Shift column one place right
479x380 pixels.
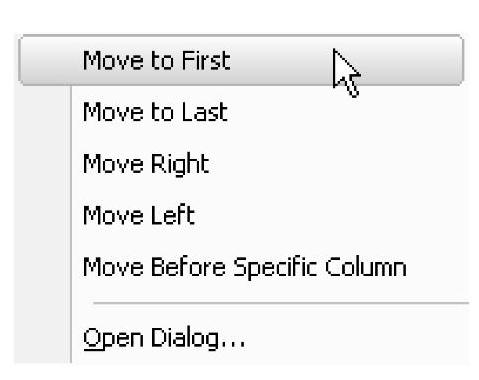(x=240, y=163)
